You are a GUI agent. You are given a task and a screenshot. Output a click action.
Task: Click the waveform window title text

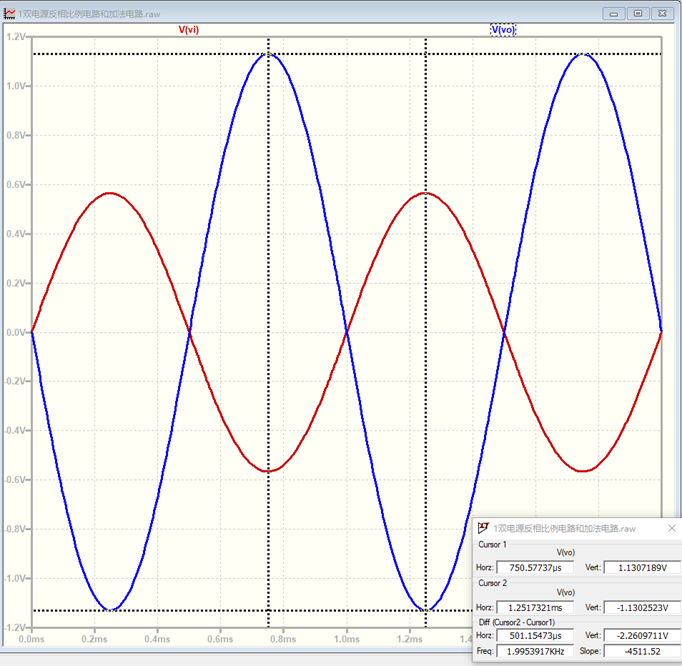click(89, 14)
